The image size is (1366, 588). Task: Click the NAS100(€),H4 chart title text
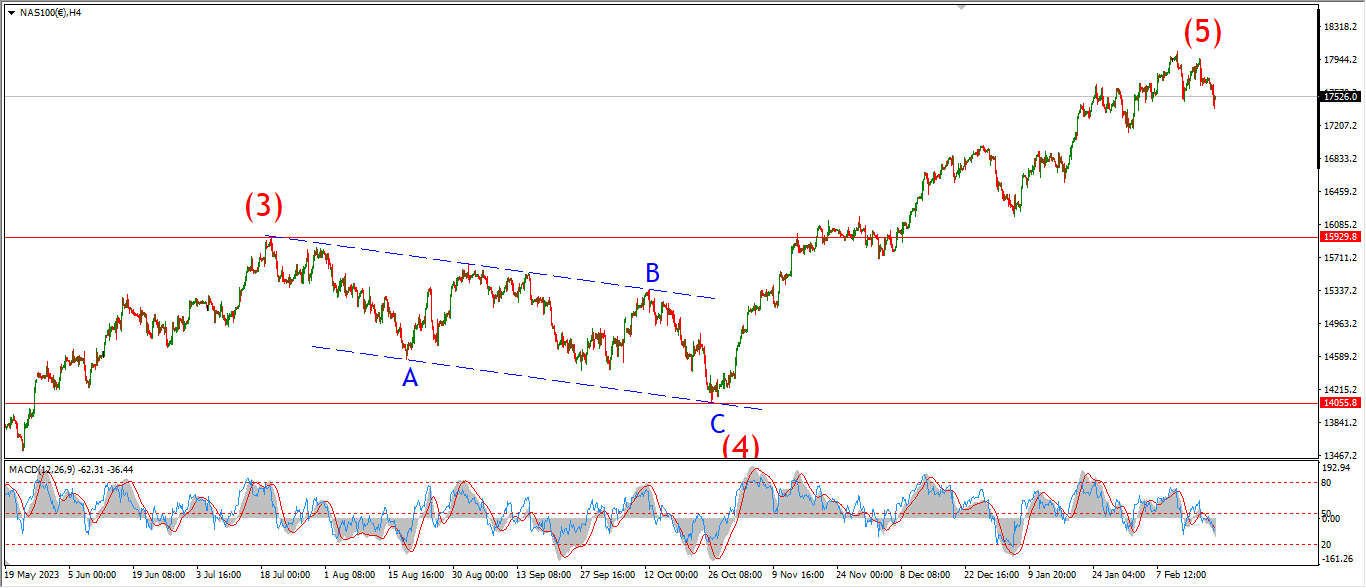(x=52, y=12)
